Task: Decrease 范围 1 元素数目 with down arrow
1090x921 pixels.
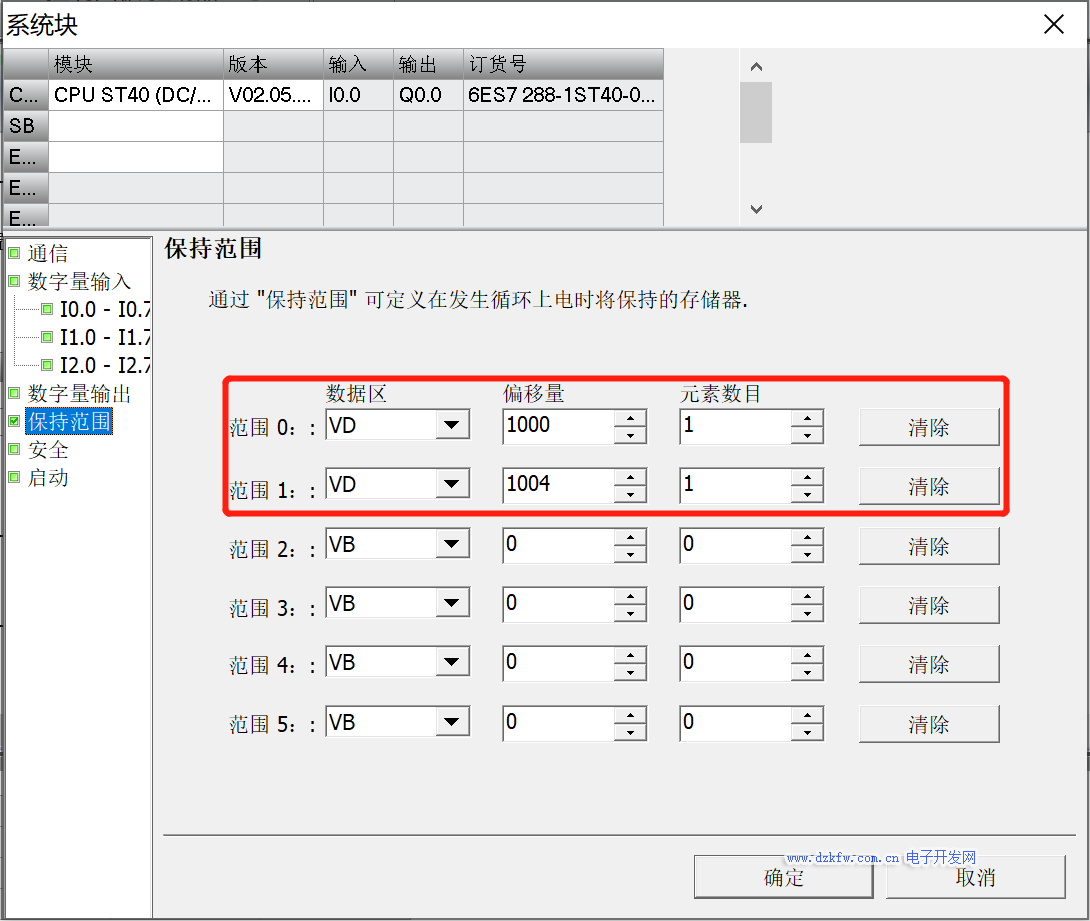Action: tap(807, 495)
